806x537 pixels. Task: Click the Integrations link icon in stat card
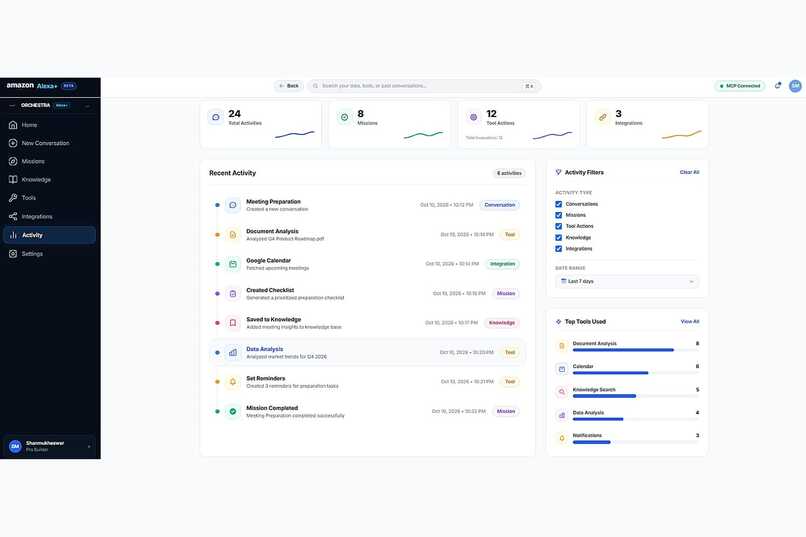(x=602, y=117)
